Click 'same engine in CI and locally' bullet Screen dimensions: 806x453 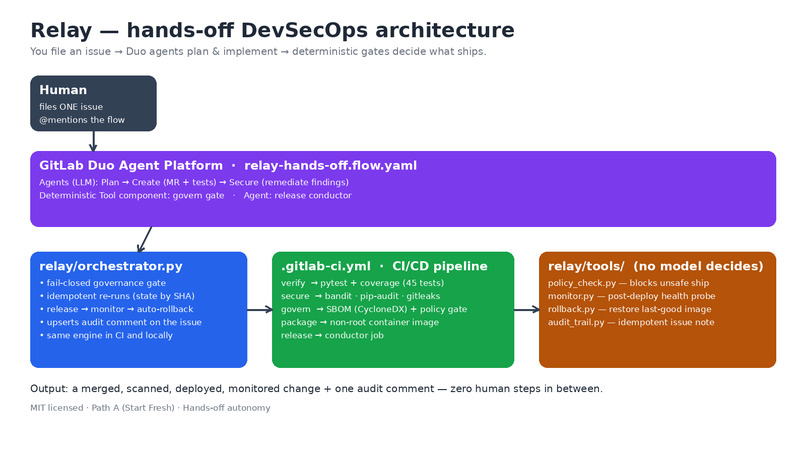(x=106, y=335)
